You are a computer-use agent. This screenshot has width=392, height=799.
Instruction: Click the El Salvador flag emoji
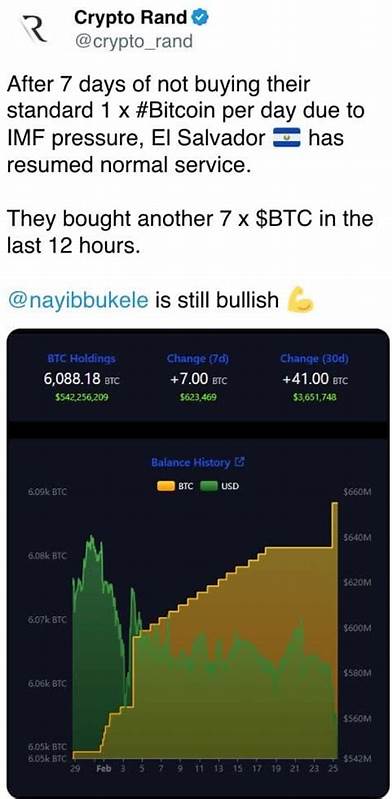pos(288,139)
